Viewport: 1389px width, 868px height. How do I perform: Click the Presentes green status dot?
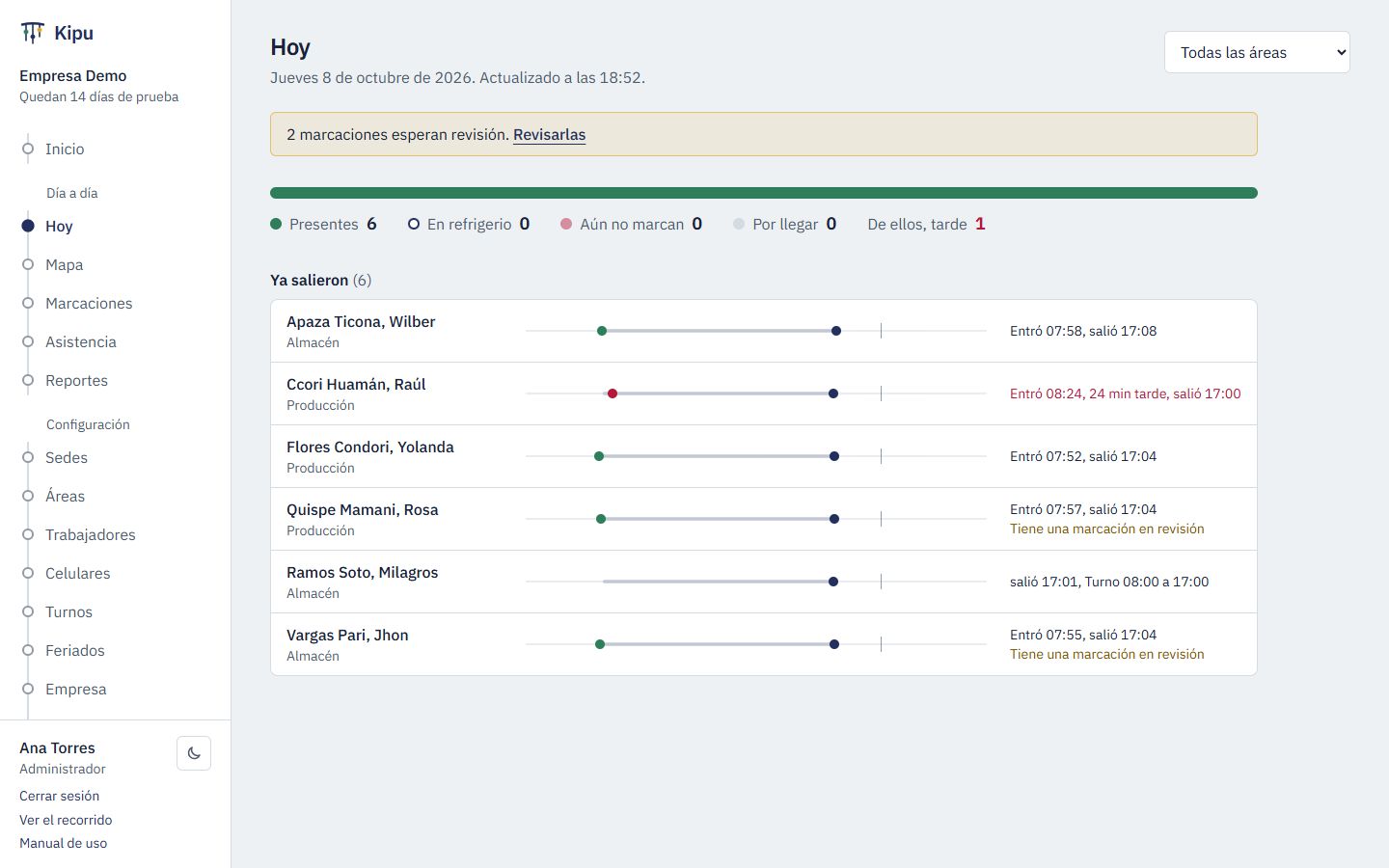point(276,224)
